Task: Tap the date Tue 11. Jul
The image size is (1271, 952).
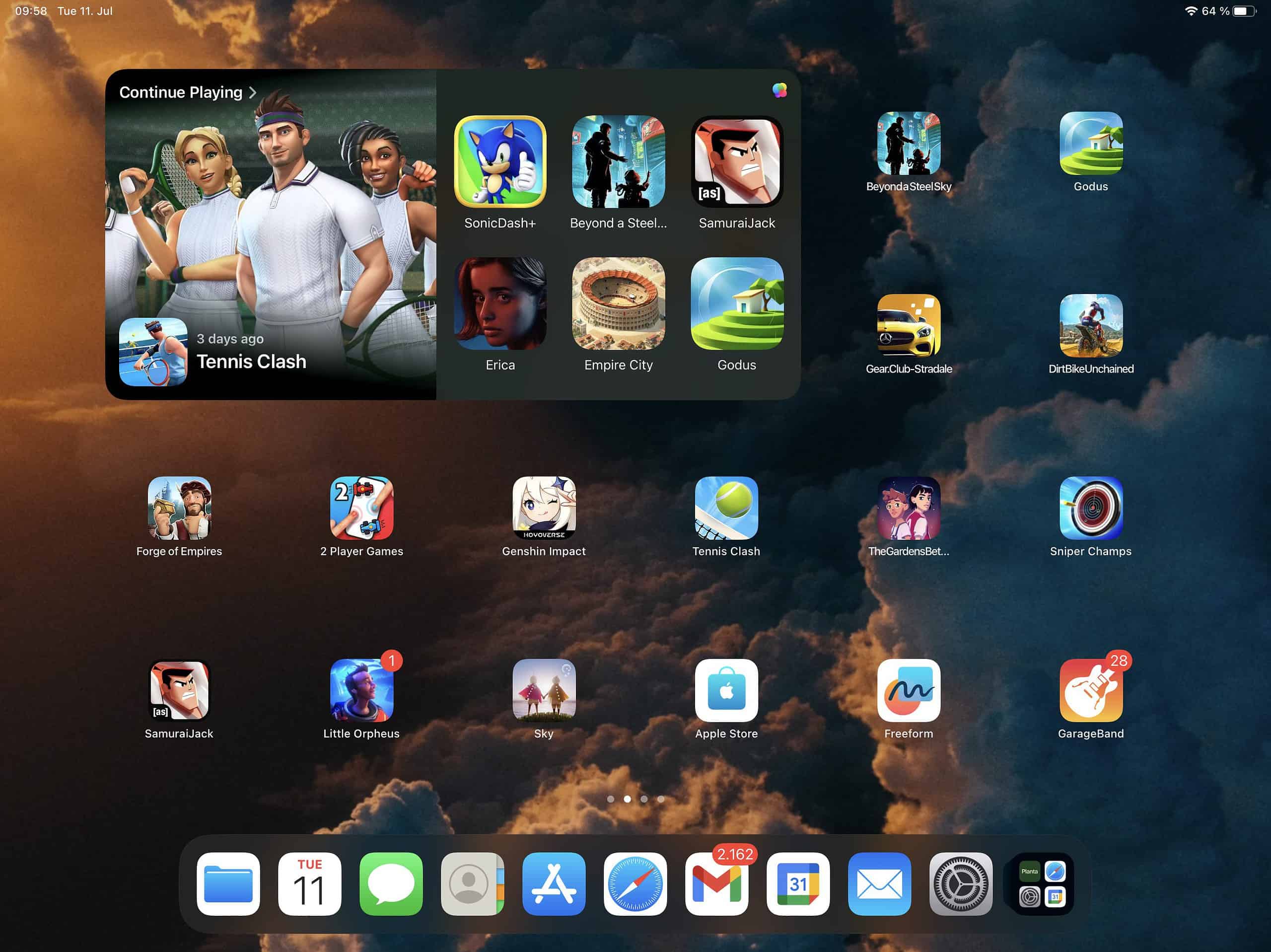Action: (x=85, y=11)
